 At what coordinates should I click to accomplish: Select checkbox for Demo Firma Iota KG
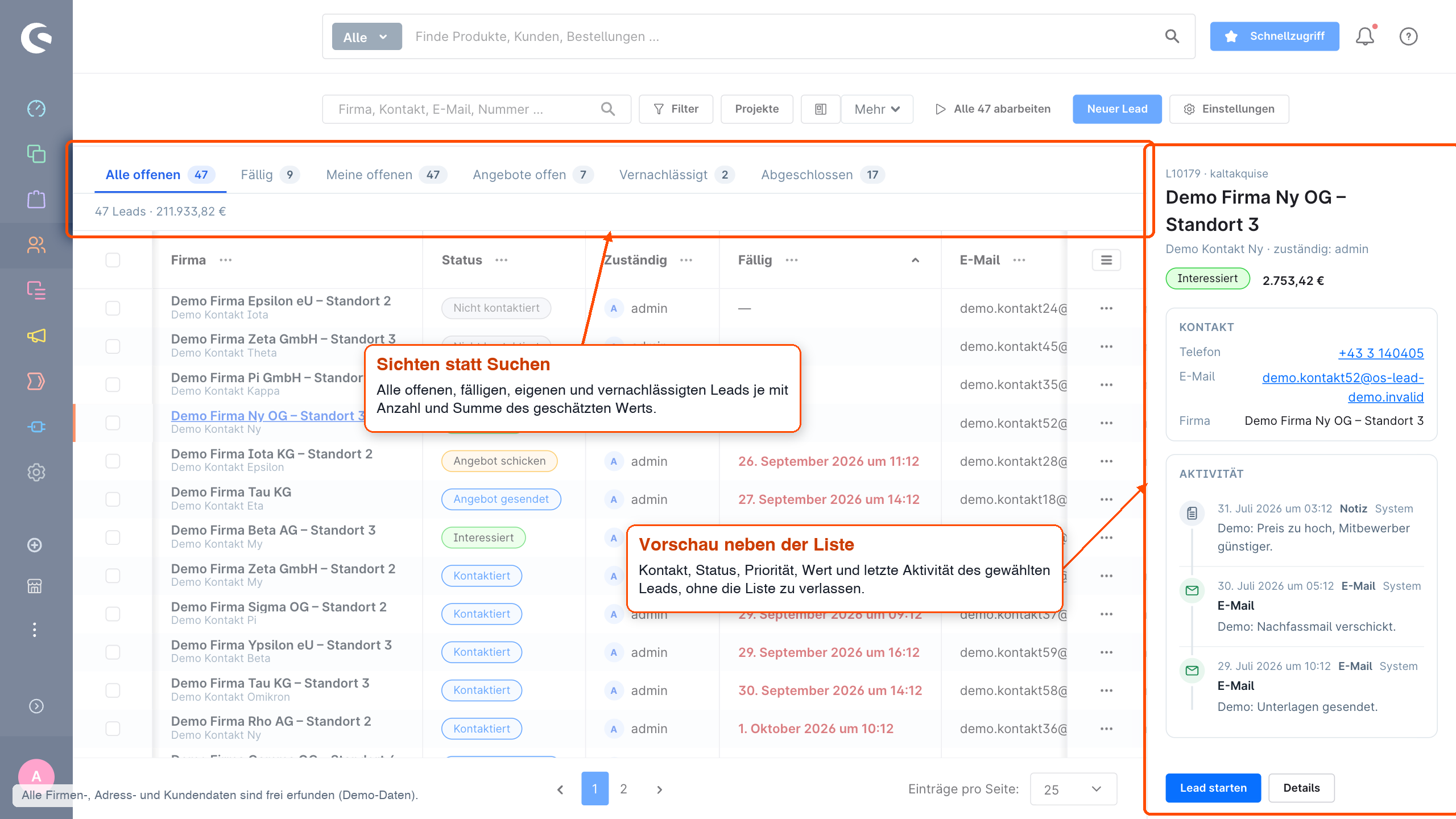tap(113, 461)
